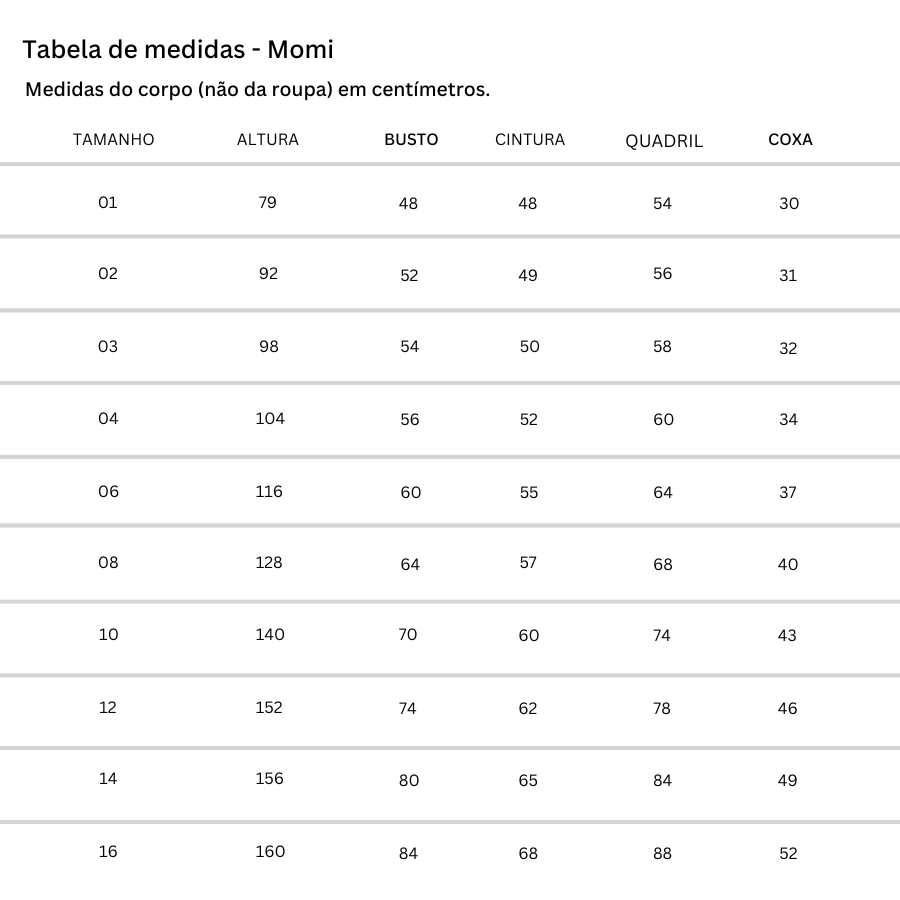The width and height of the screenshot is (900, 900).
Task: Click the bold COXA column header
Action: coord(790,140)
